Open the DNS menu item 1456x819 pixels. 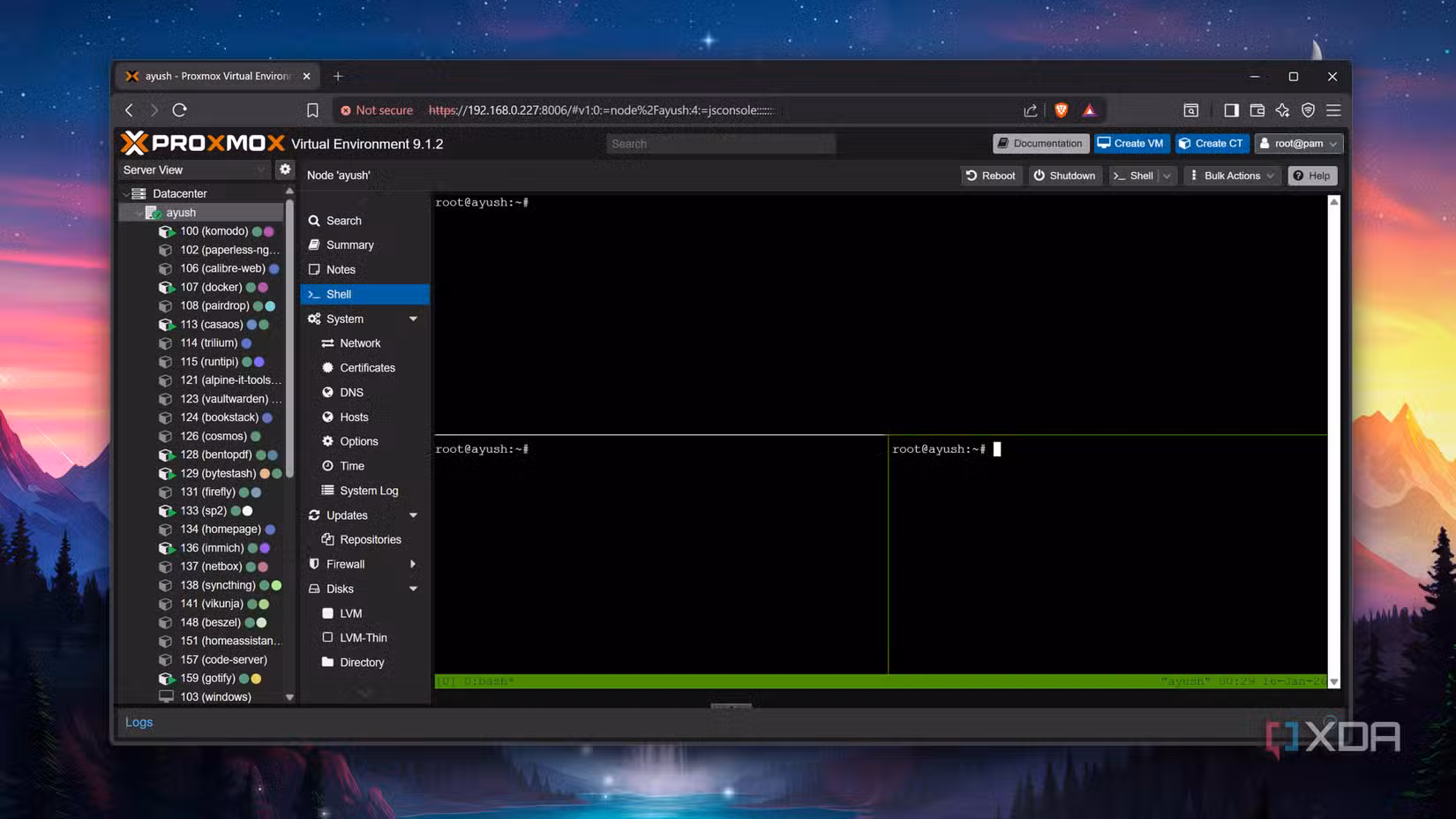(x=364, y=393)
